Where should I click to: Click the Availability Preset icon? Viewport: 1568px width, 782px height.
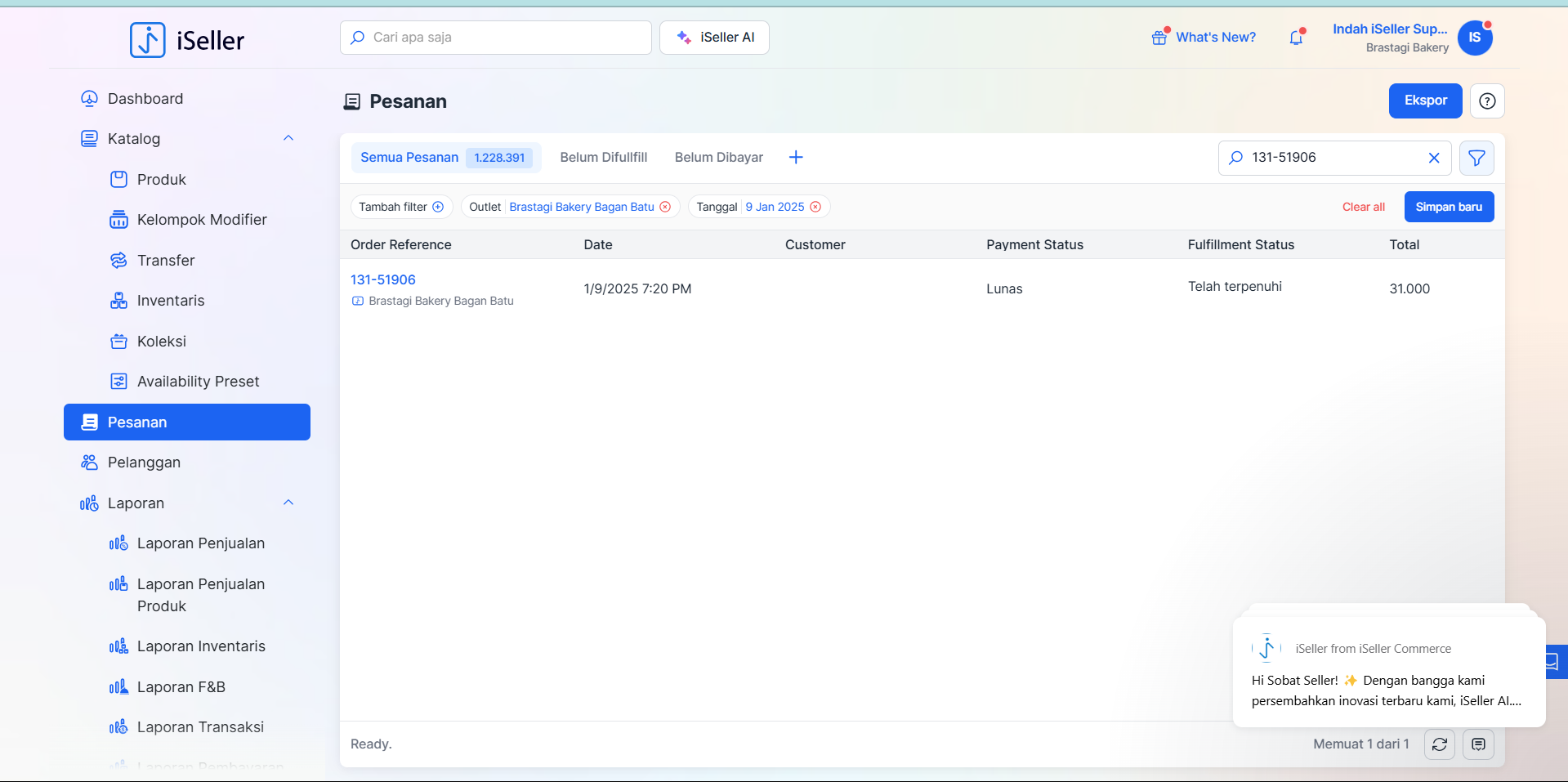pos(118,382)
